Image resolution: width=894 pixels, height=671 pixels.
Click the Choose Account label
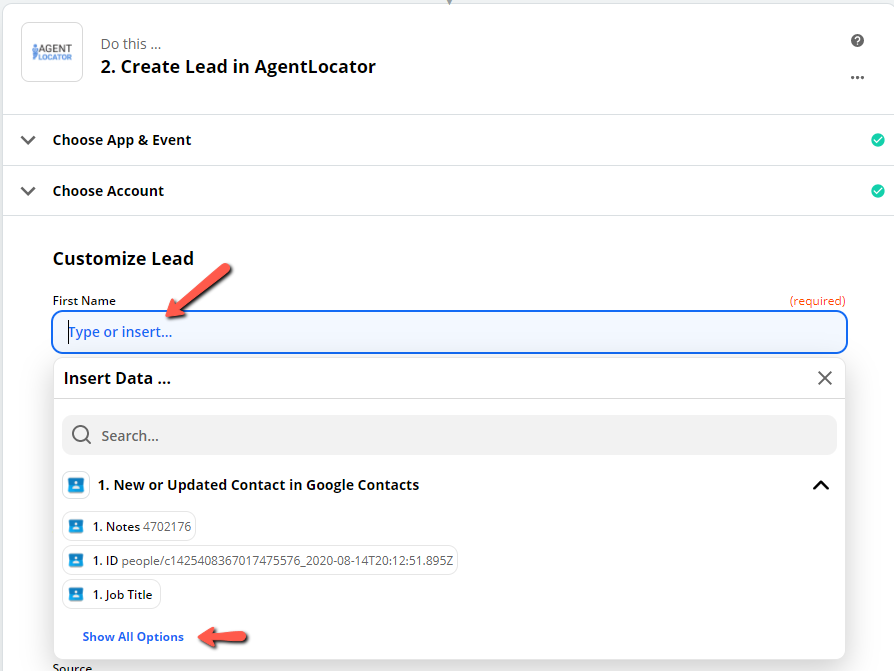[108, 191]
